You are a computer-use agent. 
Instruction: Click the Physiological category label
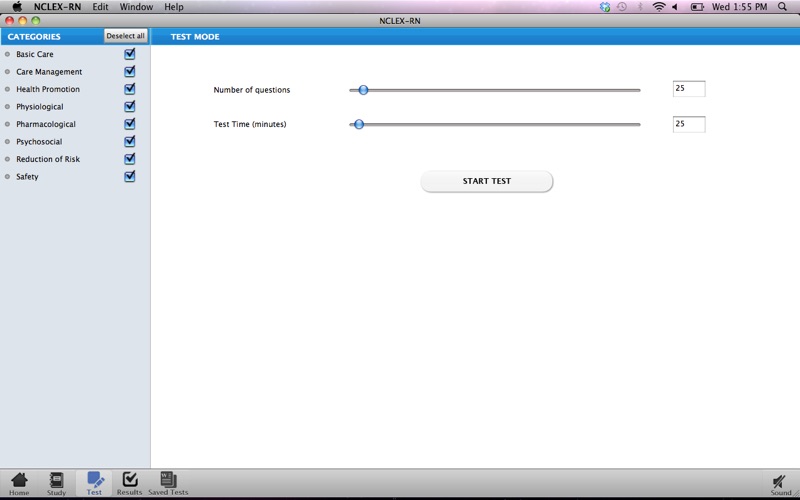coord(40,107)
